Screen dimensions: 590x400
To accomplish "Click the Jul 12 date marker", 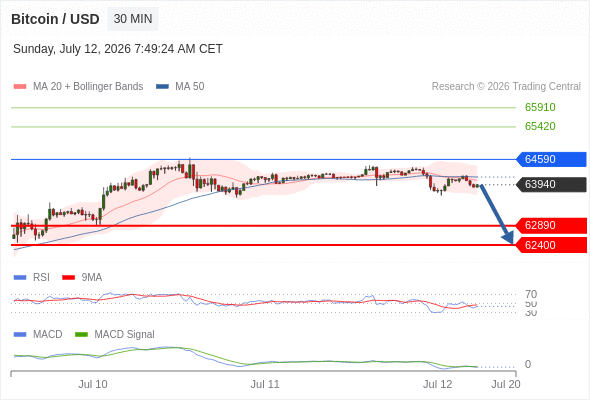I will pyautogui.click(x=437, y=384).
